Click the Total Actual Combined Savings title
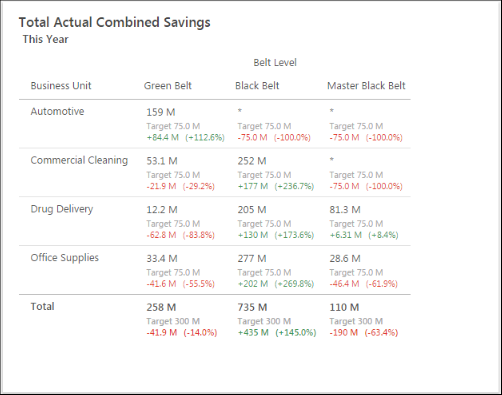This screenshot has width=502, height=395. click(114, 23)
